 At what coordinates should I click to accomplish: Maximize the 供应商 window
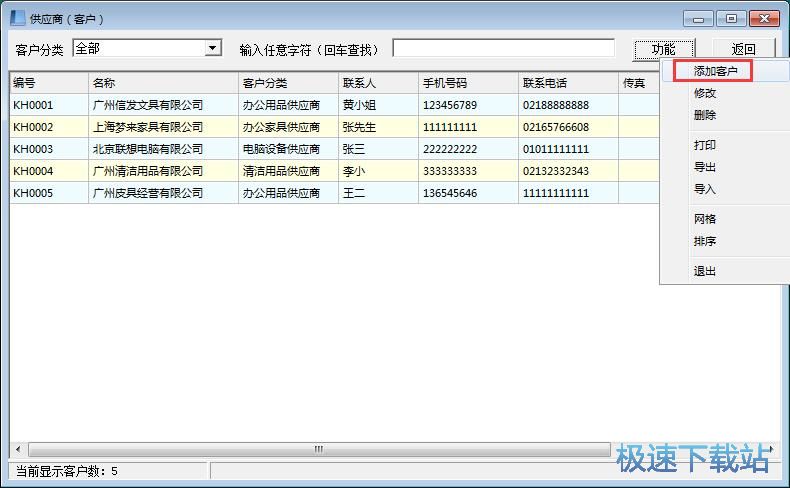pos(731,19)
